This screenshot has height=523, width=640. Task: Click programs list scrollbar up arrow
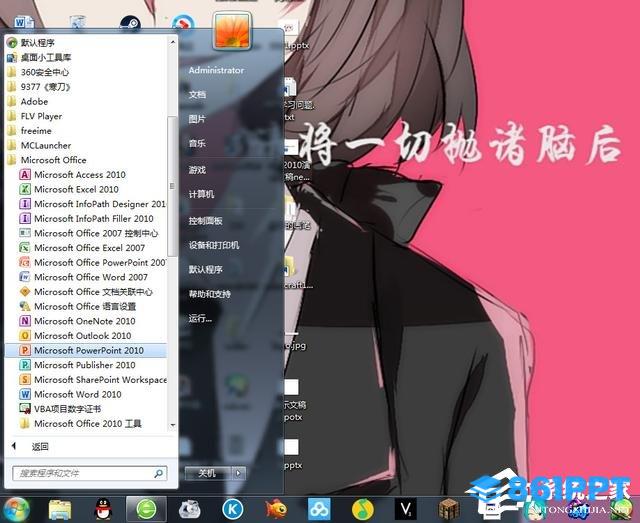coord(173,42)
